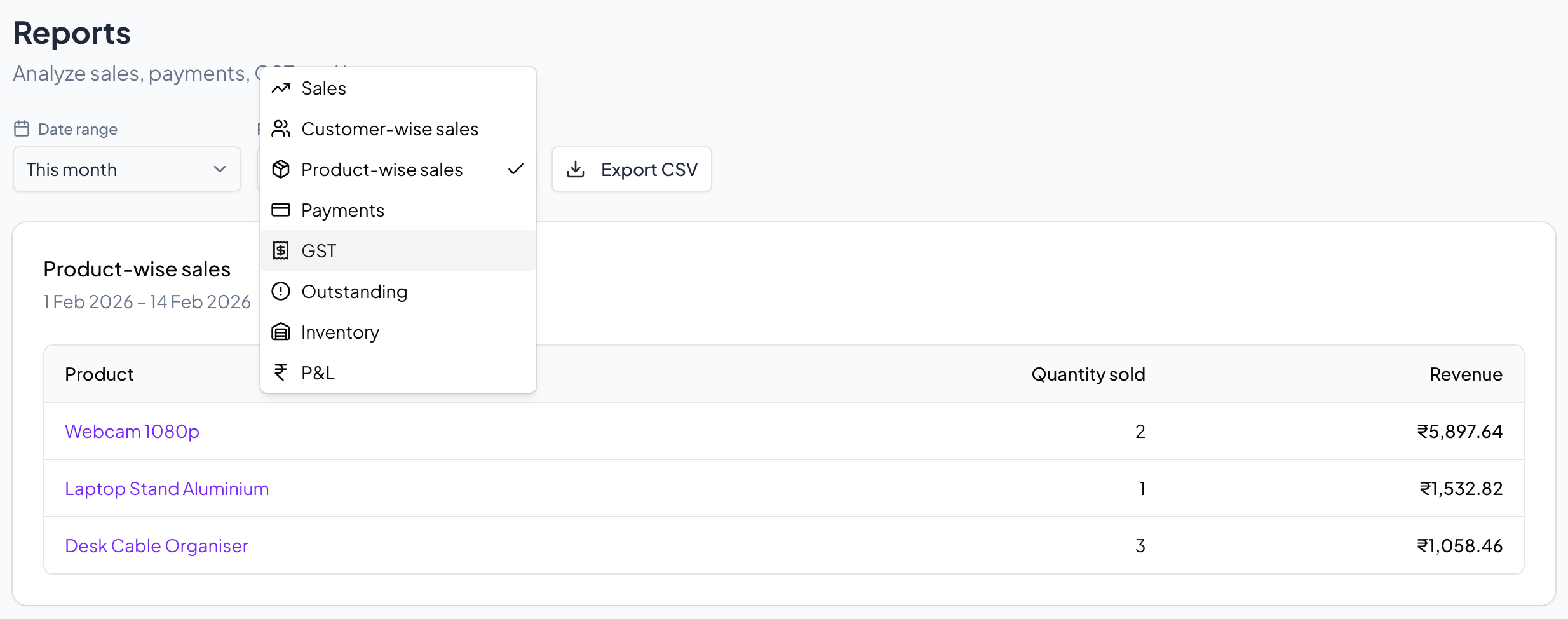Open the Laptop Stand Aluminium link
This screenshot has width=1568, height=619.
tap(167, 489)
